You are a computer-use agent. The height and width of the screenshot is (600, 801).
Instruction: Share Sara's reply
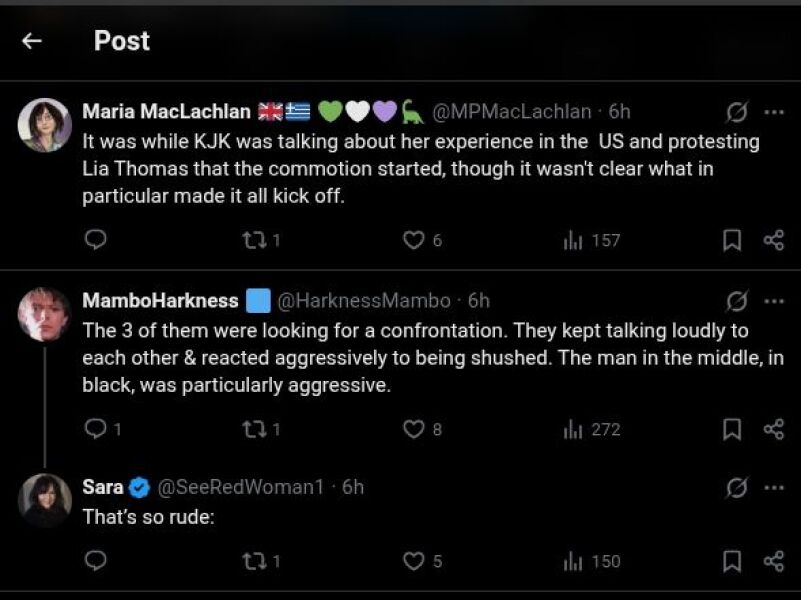tap(771, 561)
